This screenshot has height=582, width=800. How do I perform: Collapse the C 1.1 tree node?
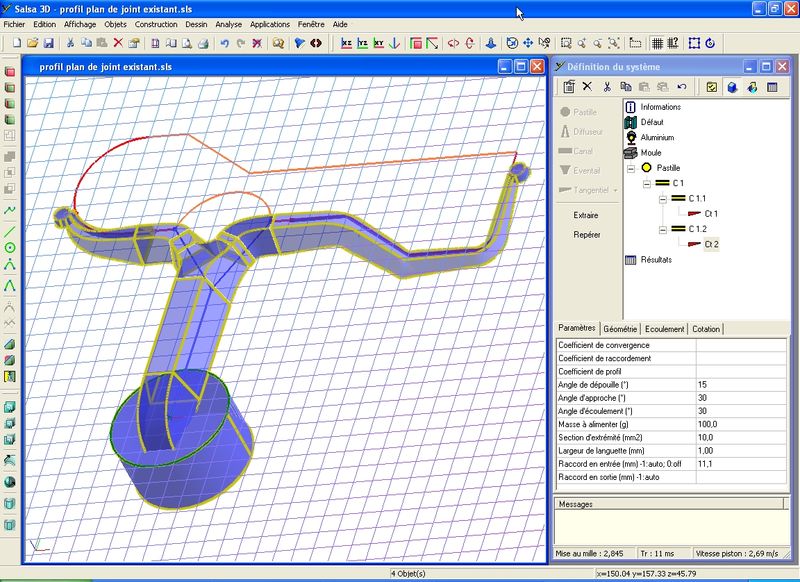tap(662, 198)
